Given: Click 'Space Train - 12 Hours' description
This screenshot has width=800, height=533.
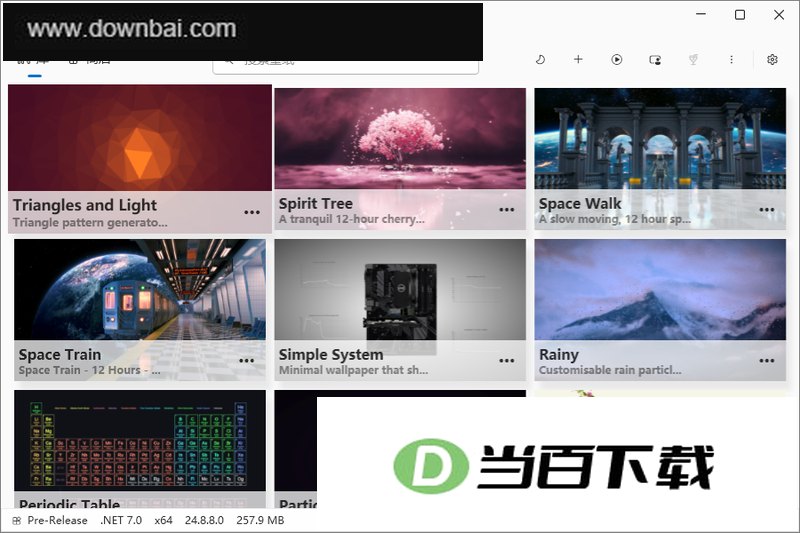Looking at the screenshot, I should point(80,370).
